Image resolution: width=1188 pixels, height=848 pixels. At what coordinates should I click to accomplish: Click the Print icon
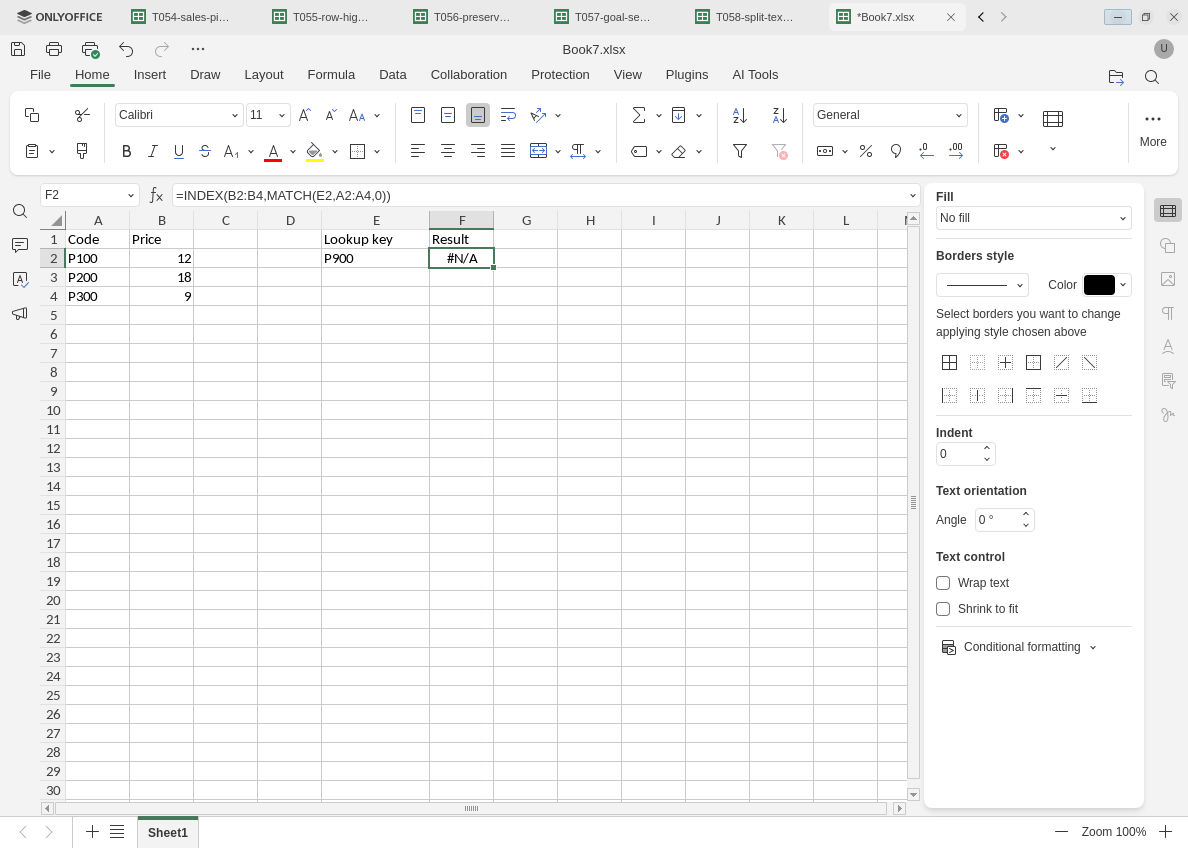tap(54, 49)
